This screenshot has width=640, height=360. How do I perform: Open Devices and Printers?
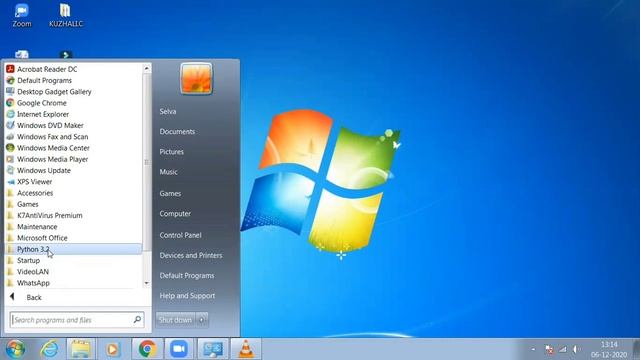click(x=191, y=256)
